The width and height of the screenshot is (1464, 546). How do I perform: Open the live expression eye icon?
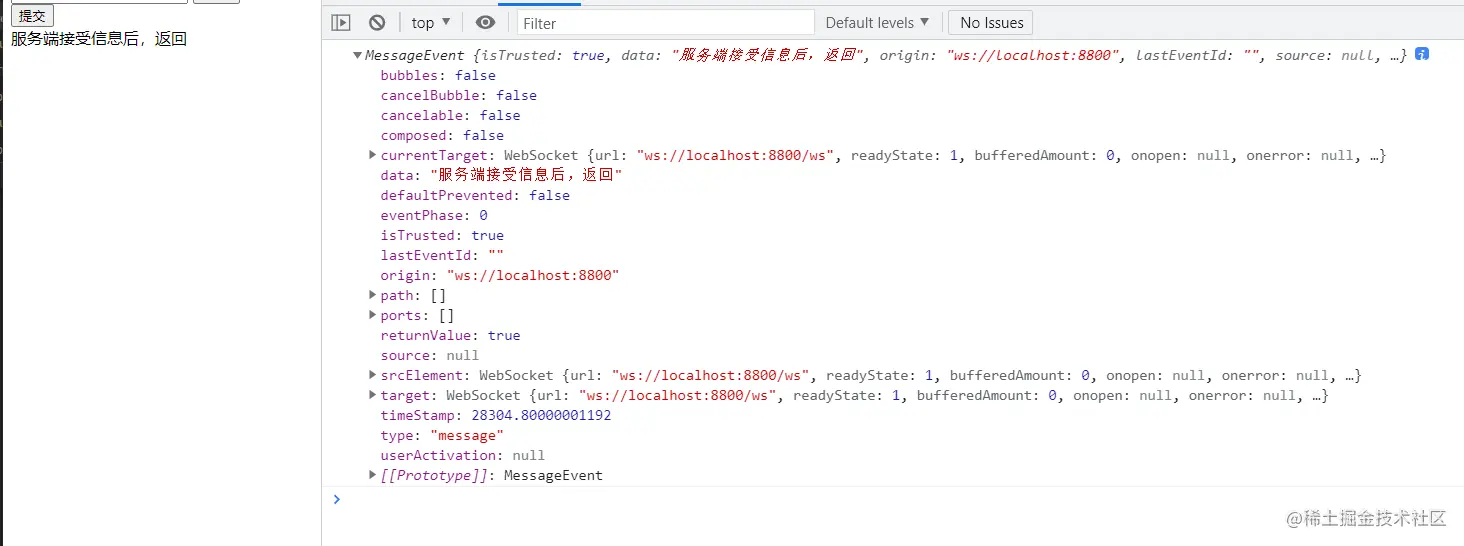point(485,22)
